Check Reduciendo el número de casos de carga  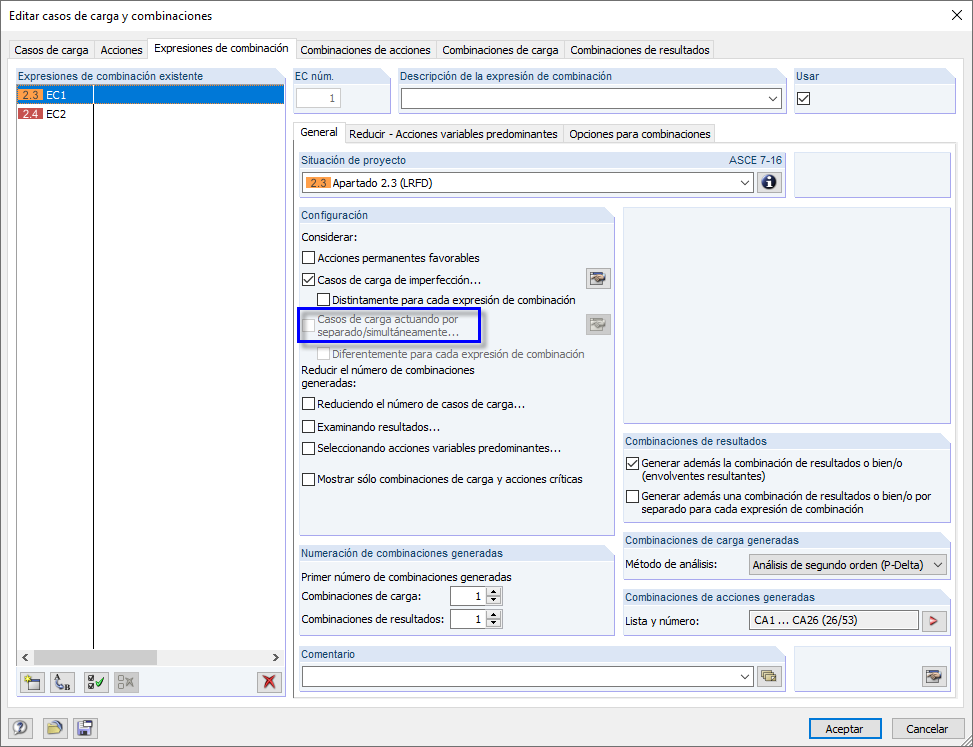pos(308,404)
